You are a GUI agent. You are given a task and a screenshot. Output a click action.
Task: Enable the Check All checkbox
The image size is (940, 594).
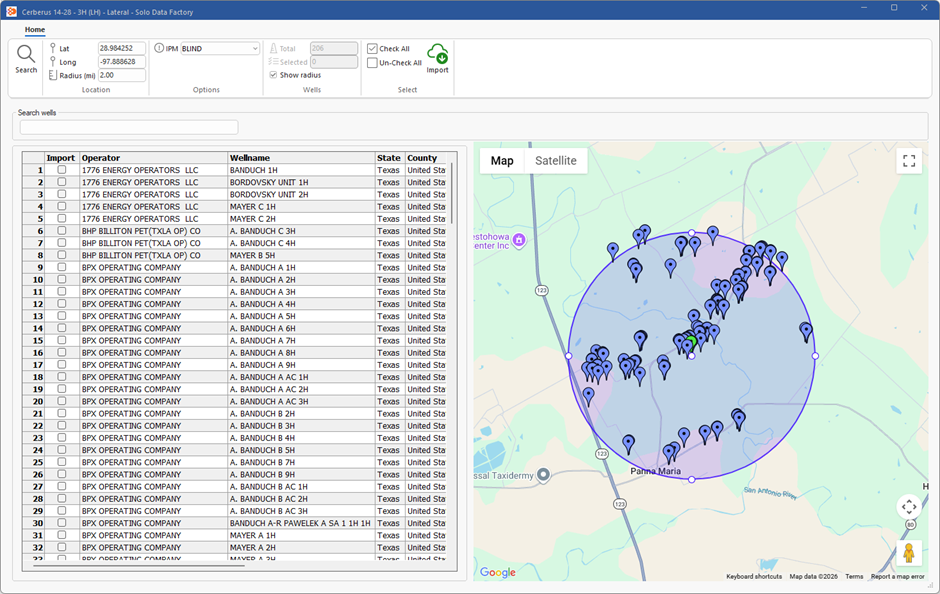[372, 48]
